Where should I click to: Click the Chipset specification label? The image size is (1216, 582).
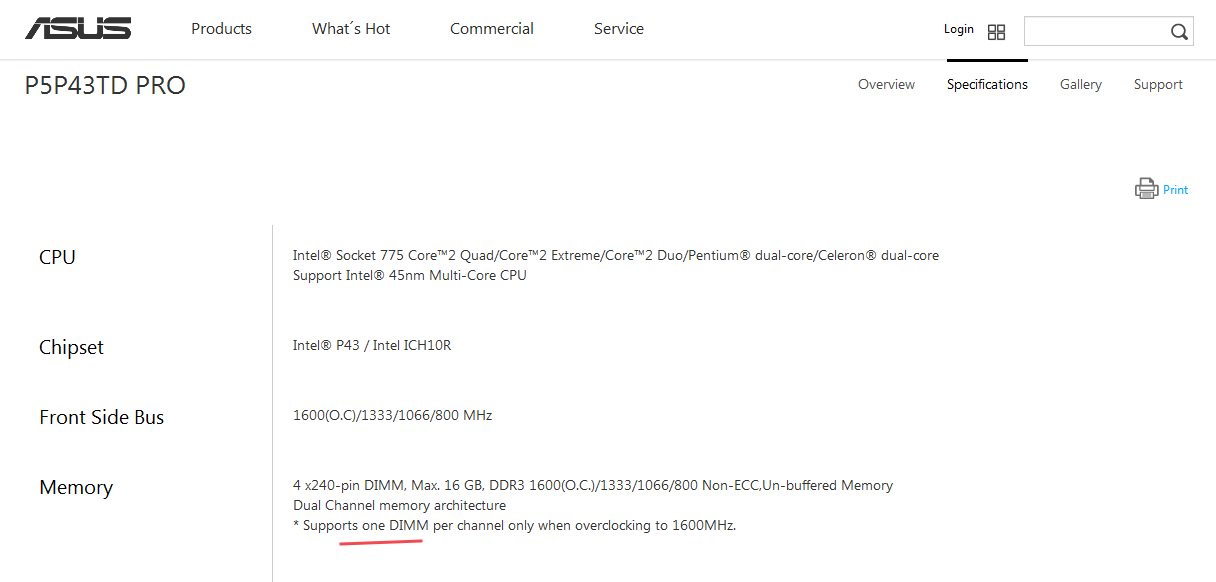(x=71, y=347)
